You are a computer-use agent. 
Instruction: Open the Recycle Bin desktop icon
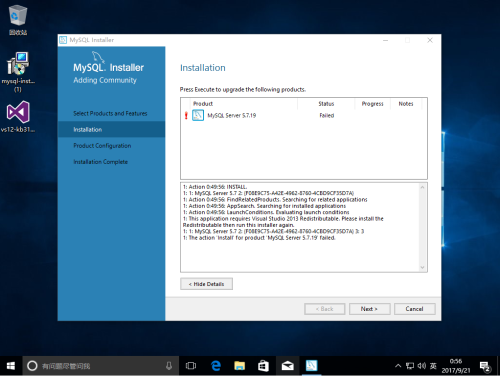[x=18, y=20]
